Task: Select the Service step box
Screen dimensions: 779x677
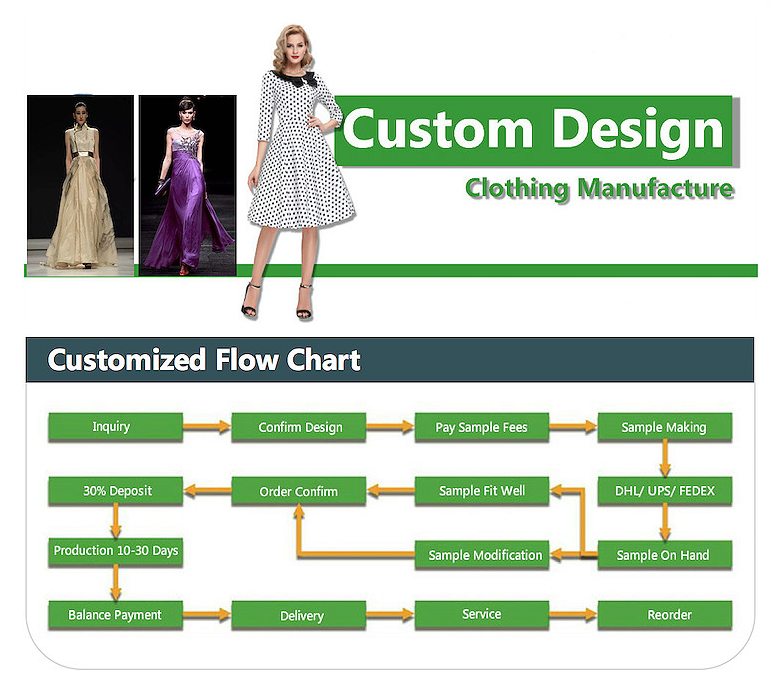Action: pos(482,615)
